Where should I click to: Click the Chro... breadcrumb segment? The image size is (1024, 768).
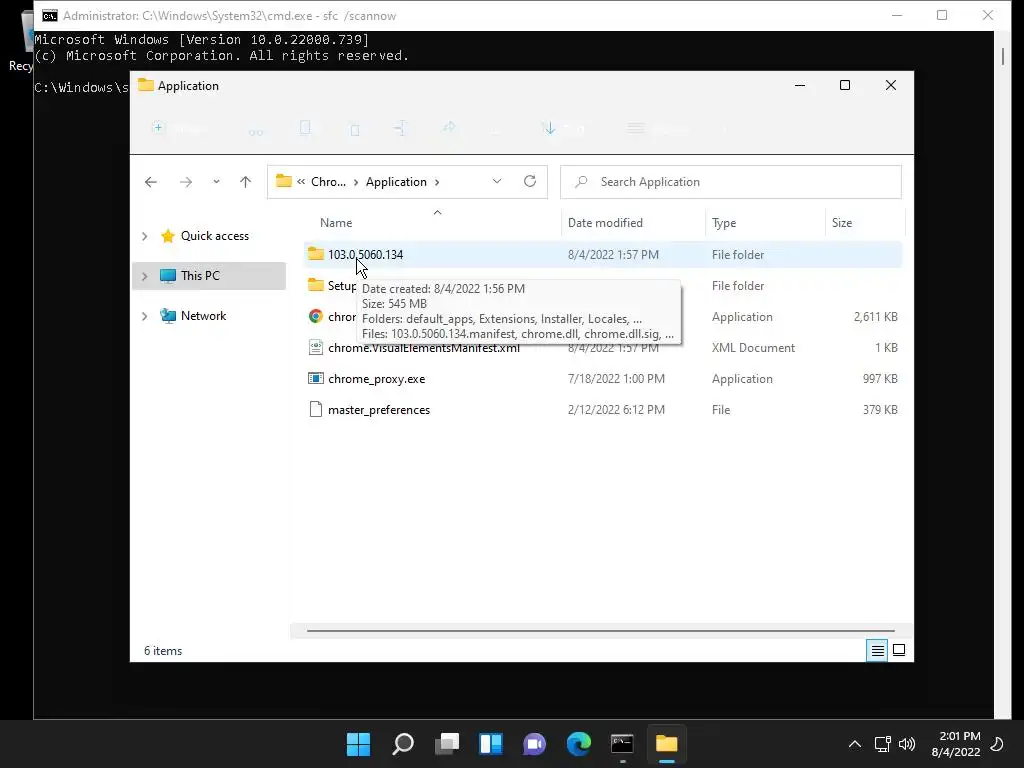coord(328,182)
